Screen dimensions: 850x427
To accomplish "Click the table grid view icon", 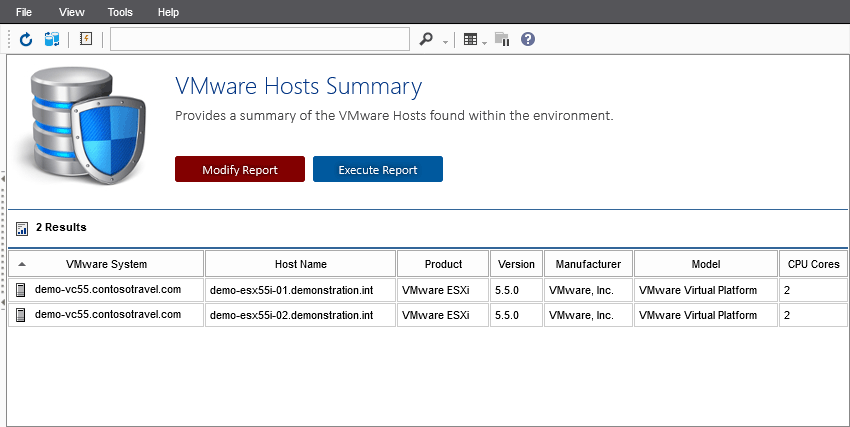I will coord(470,39).
